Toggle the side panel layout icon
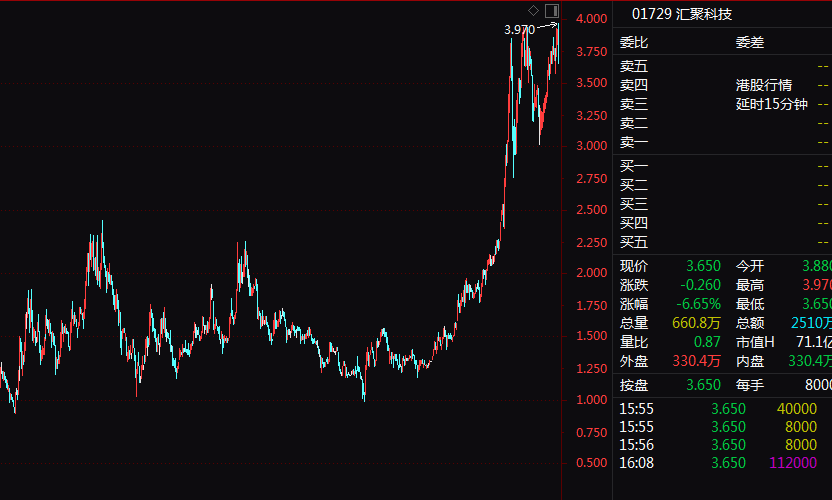This screenshot has width=832, height=500. point(551,11)
